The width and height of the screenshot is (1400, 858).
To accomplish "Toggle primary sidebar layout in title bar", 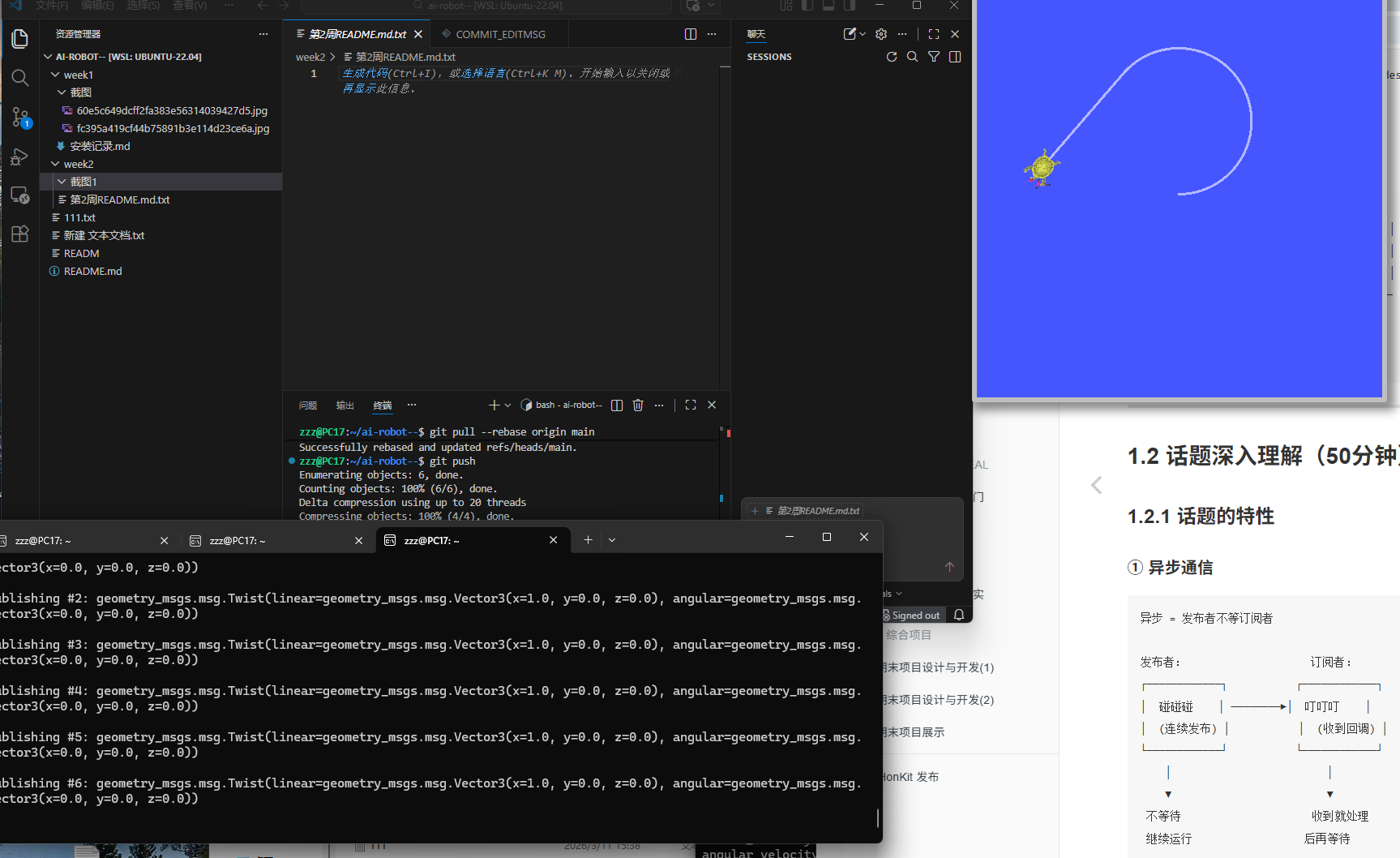I will coord(807,6).
